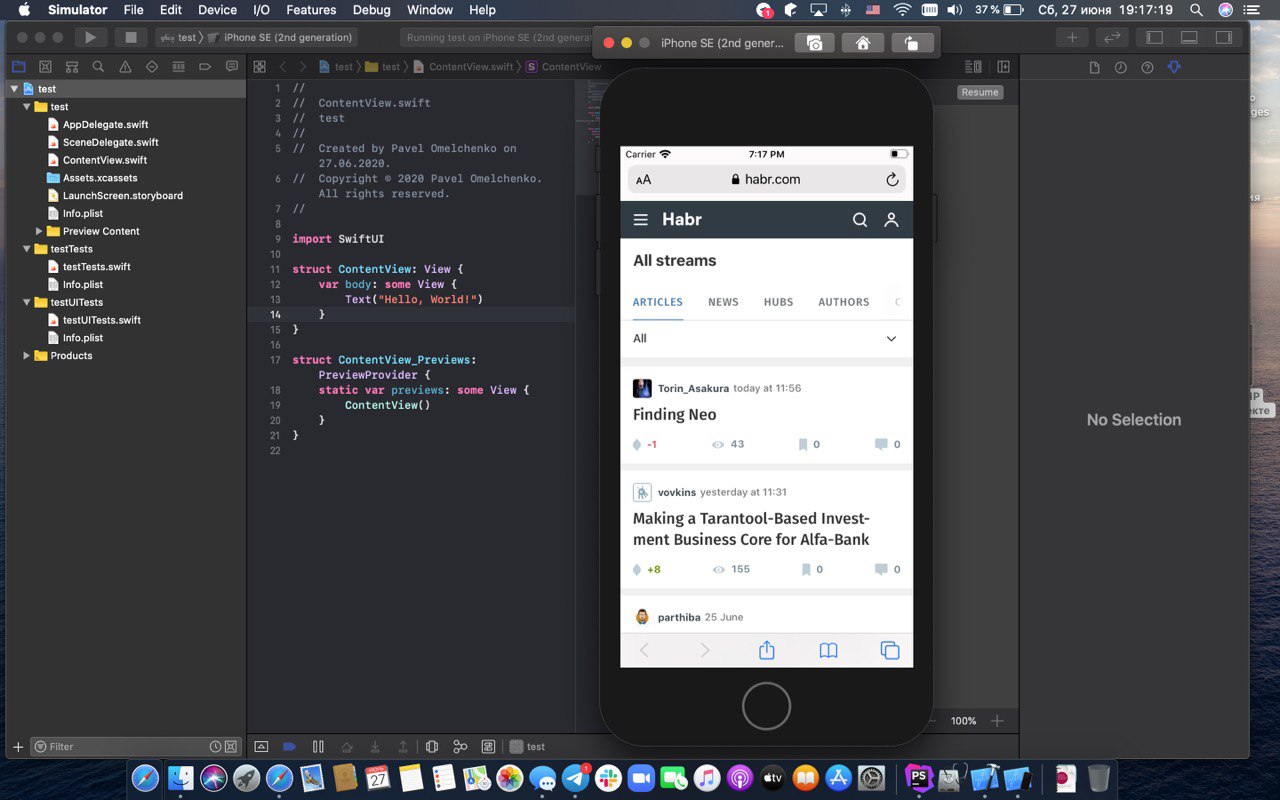Open scheme selector iPhone SE destination

(280, 37)
